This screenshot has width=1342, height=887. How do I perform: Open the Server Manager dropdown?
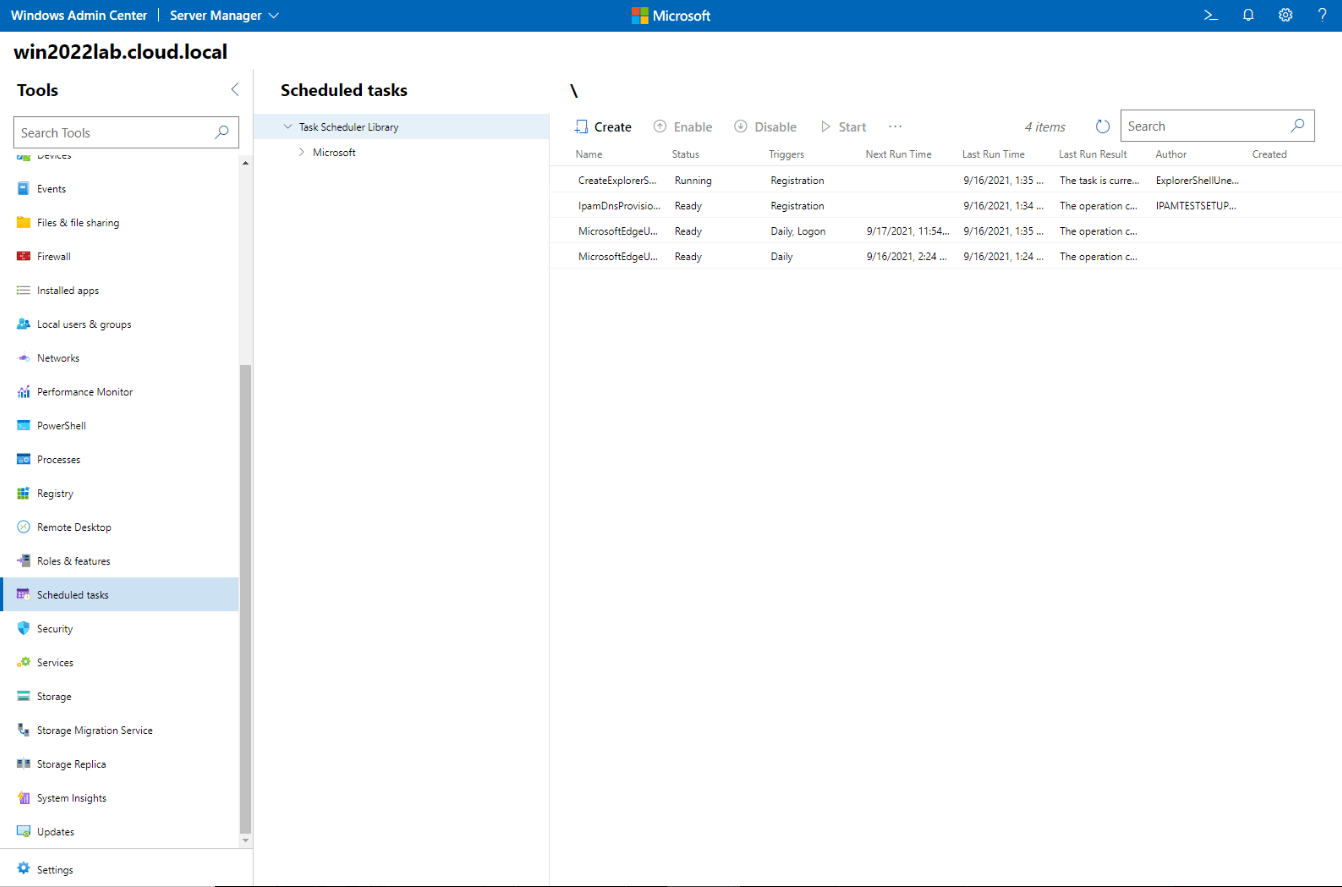pyautogui.click(x=225, y=15)
